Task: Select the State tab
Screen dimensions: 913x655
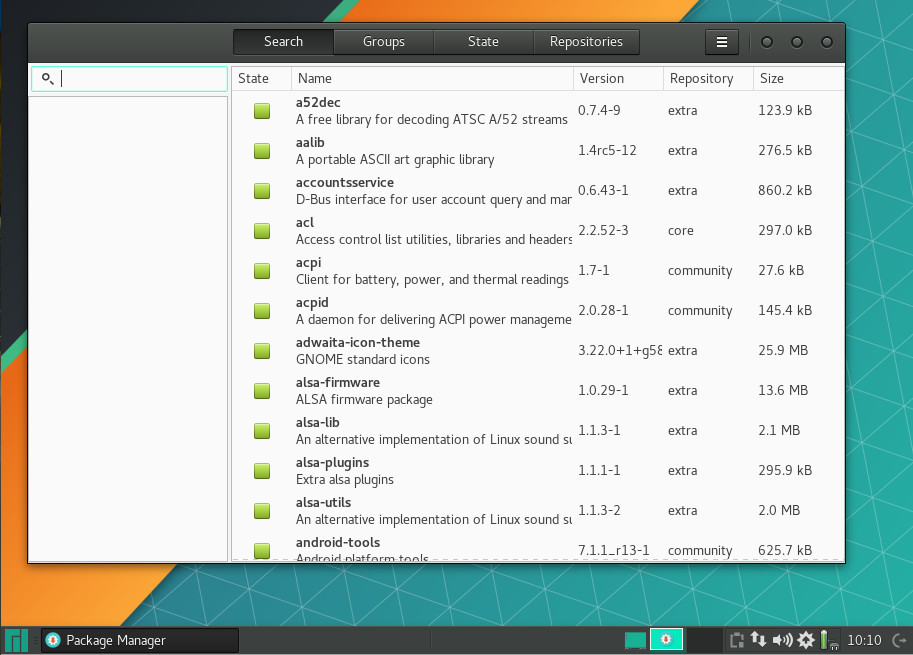Action: 483,42
